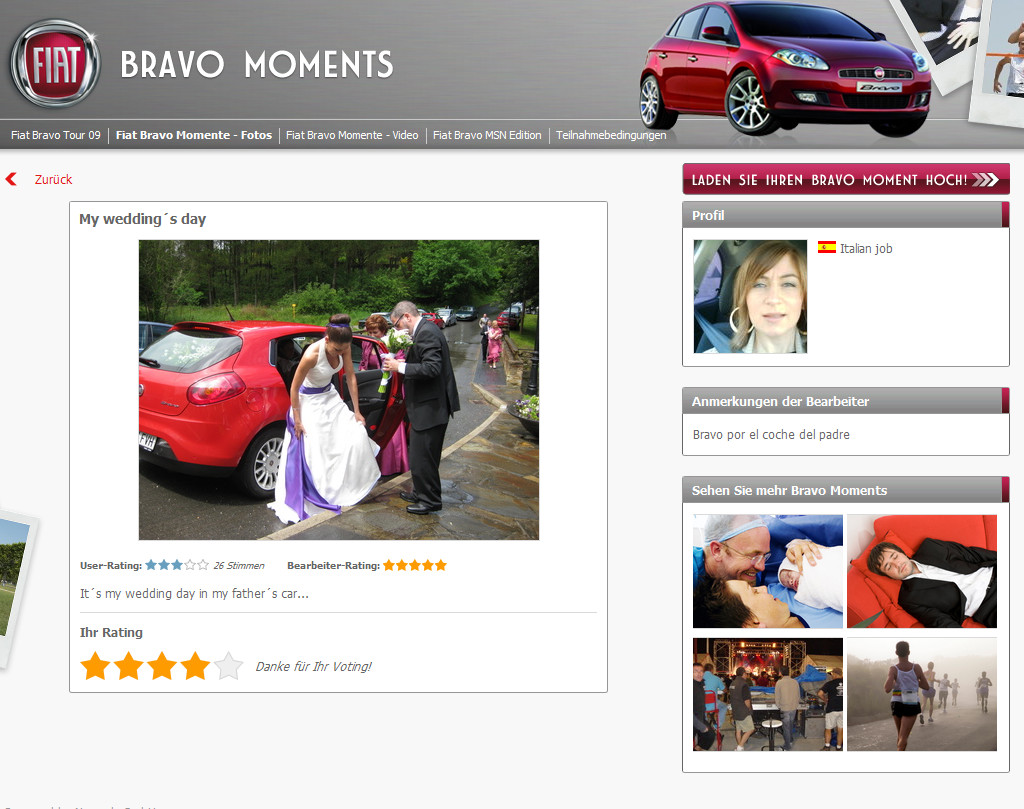Rate the photo three stars under Ihr Rating
The image size is (1024, 809).
point(162,666)
